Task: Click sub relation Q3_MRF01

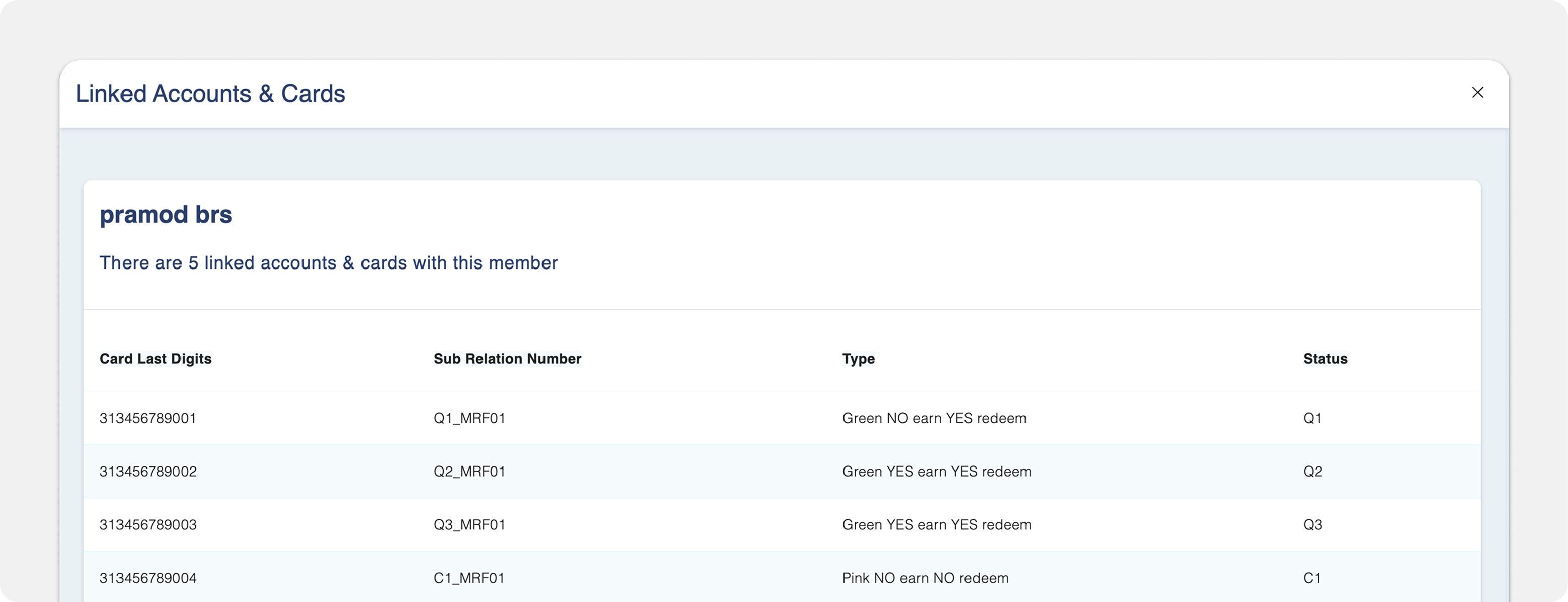Action: coord(469,525)
